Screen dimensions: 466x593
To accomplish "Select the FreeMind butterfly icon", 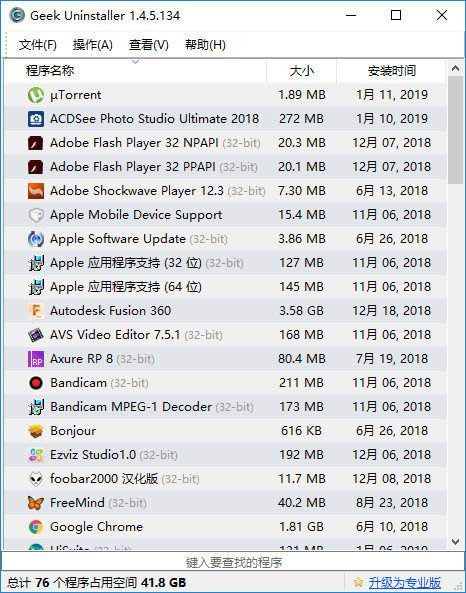I will click(36, 503).
